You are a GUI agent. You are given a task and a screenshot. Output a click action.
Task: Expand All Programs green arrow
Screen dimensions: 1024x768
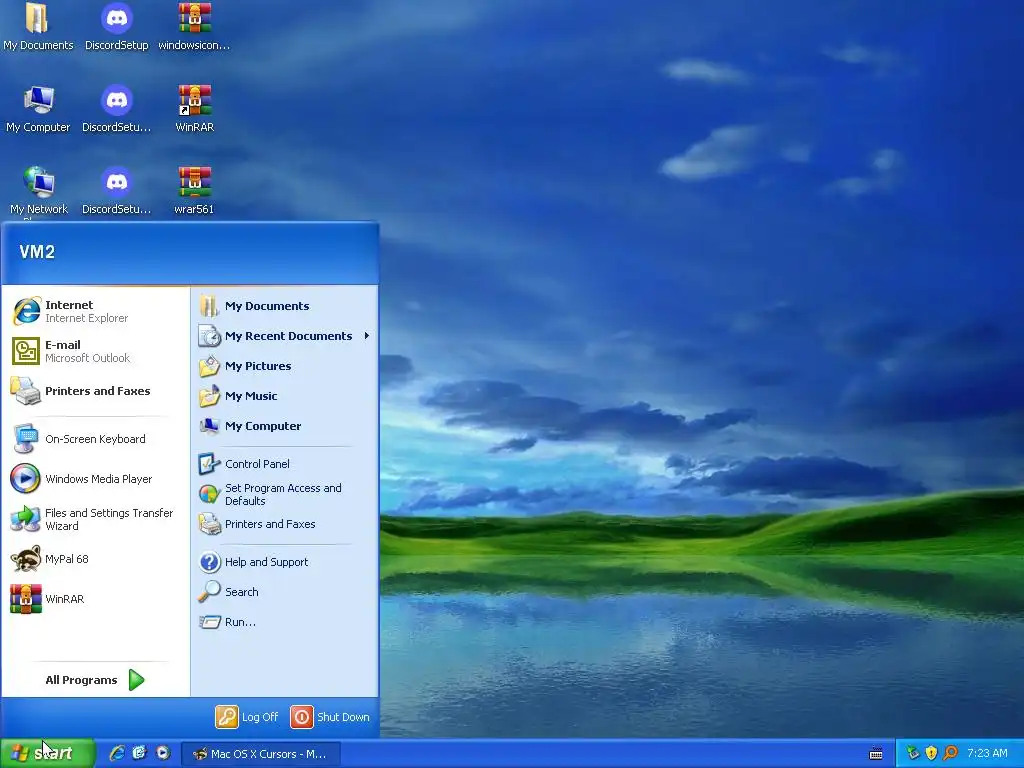click(x=136, y=680)
